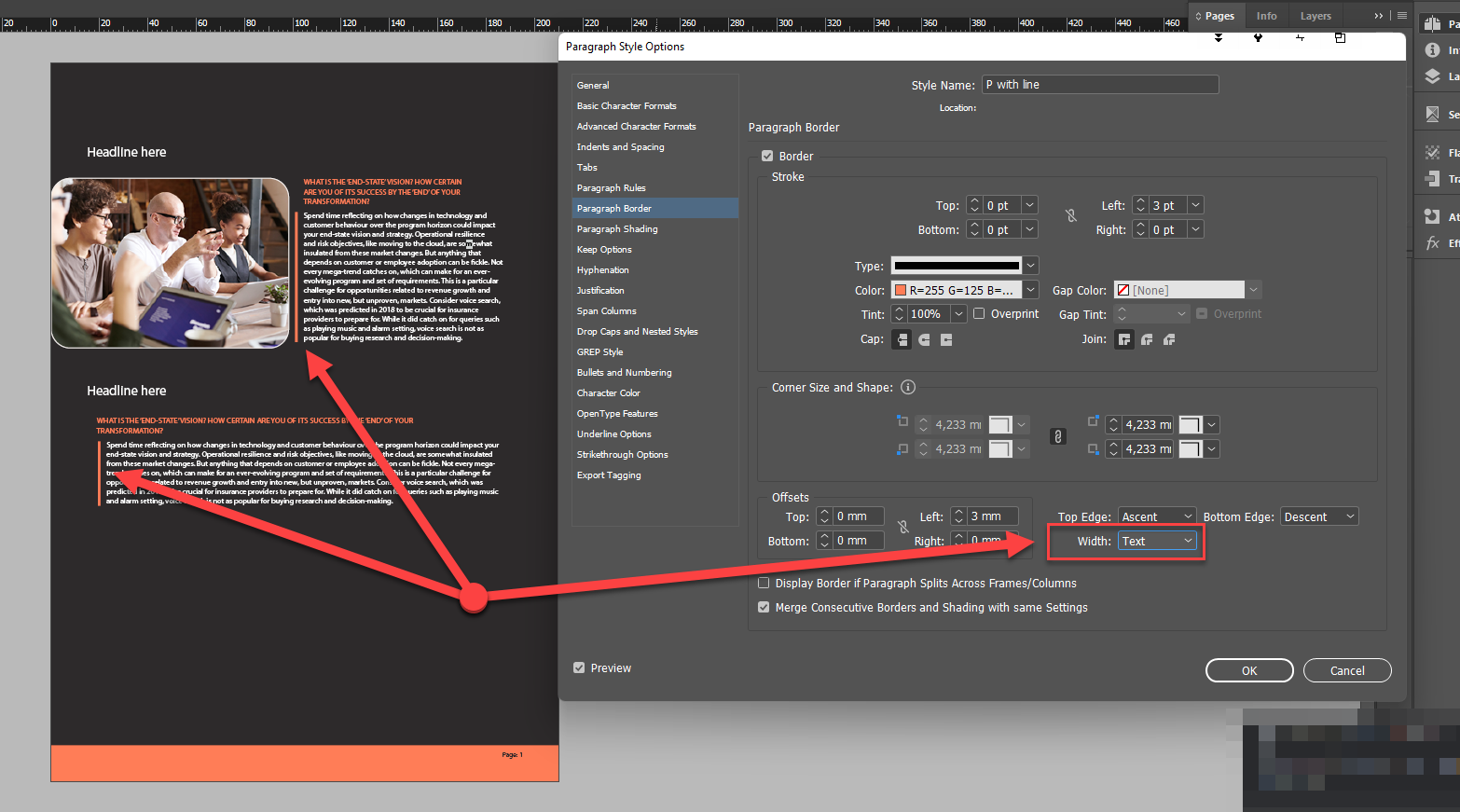Screen dimensions: 1460x812
Task: Click the stroke link icon between Top and Bottom
Action: tap(1070, 217)
